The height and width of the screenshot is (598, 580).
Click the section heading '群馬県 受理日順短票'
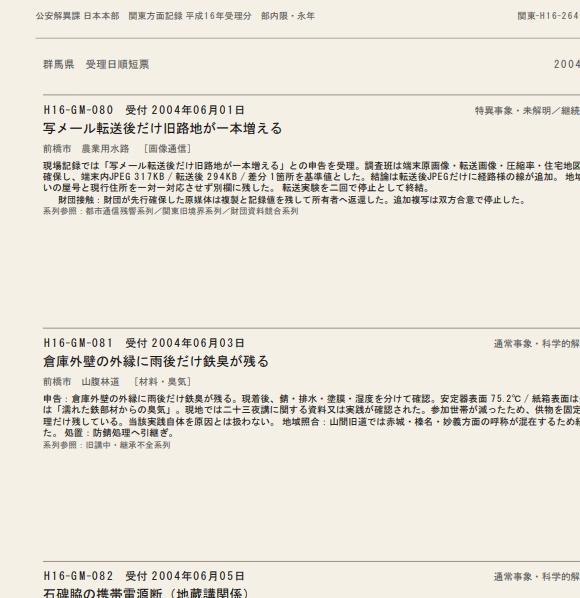tap(96, 64)
